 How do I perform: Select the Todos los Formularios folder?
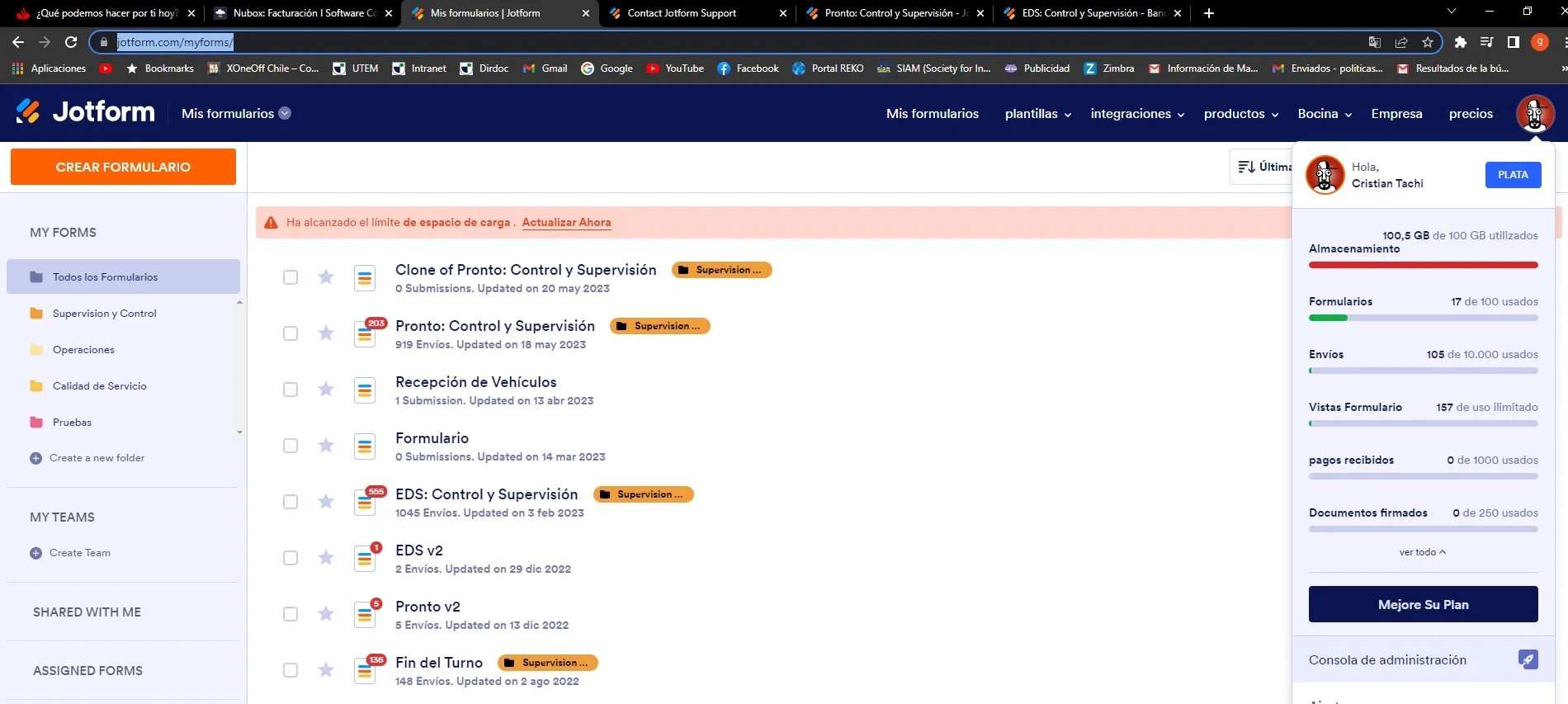pos(123,276)
